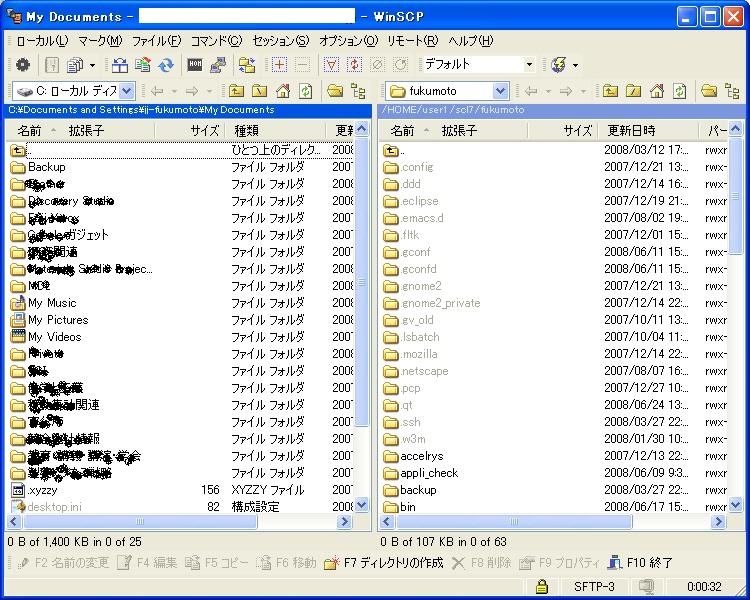Click the local panel vertical scrollbar down arrow
The height and width of the screenshot is (600, 750).
(362, 505)
